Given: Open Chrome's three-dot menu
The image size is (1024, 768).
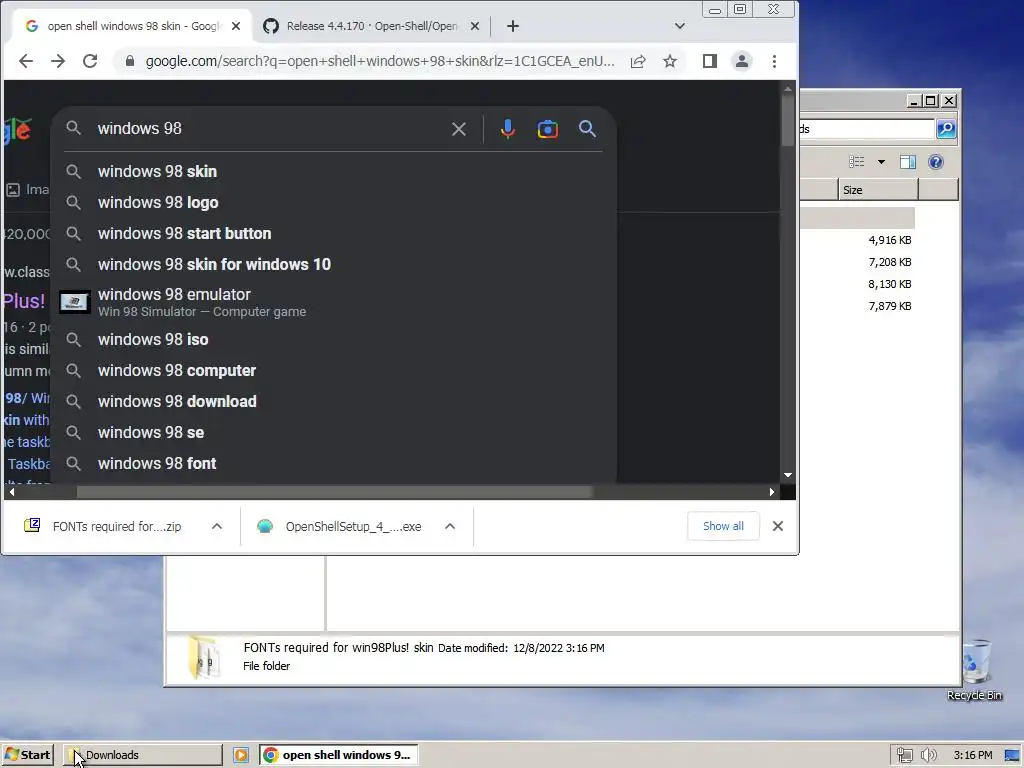Looking at the screenshot, I should (775, 61).
